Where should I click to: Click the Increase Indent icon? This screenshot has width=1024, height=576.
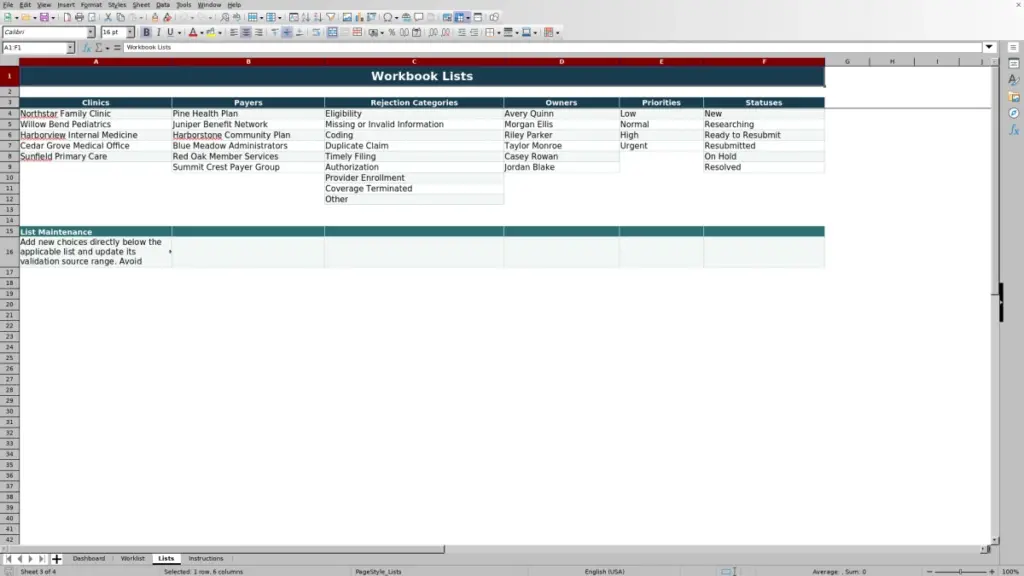(462, 33)
